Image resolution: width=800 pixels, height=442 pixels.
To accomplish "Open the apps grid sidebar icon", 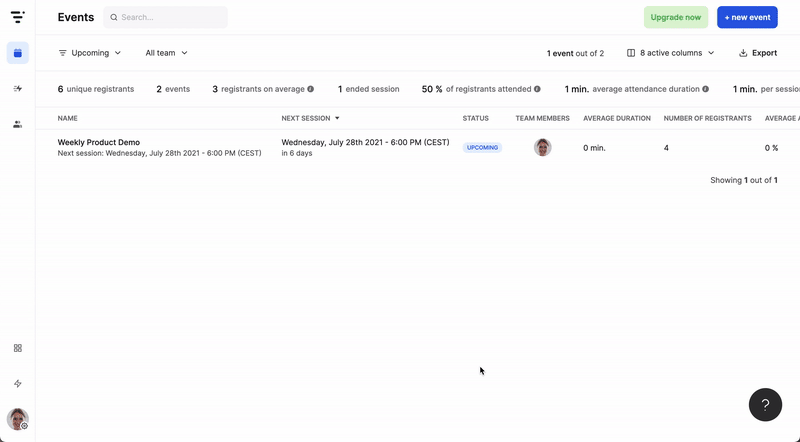I will coord(18,348).
